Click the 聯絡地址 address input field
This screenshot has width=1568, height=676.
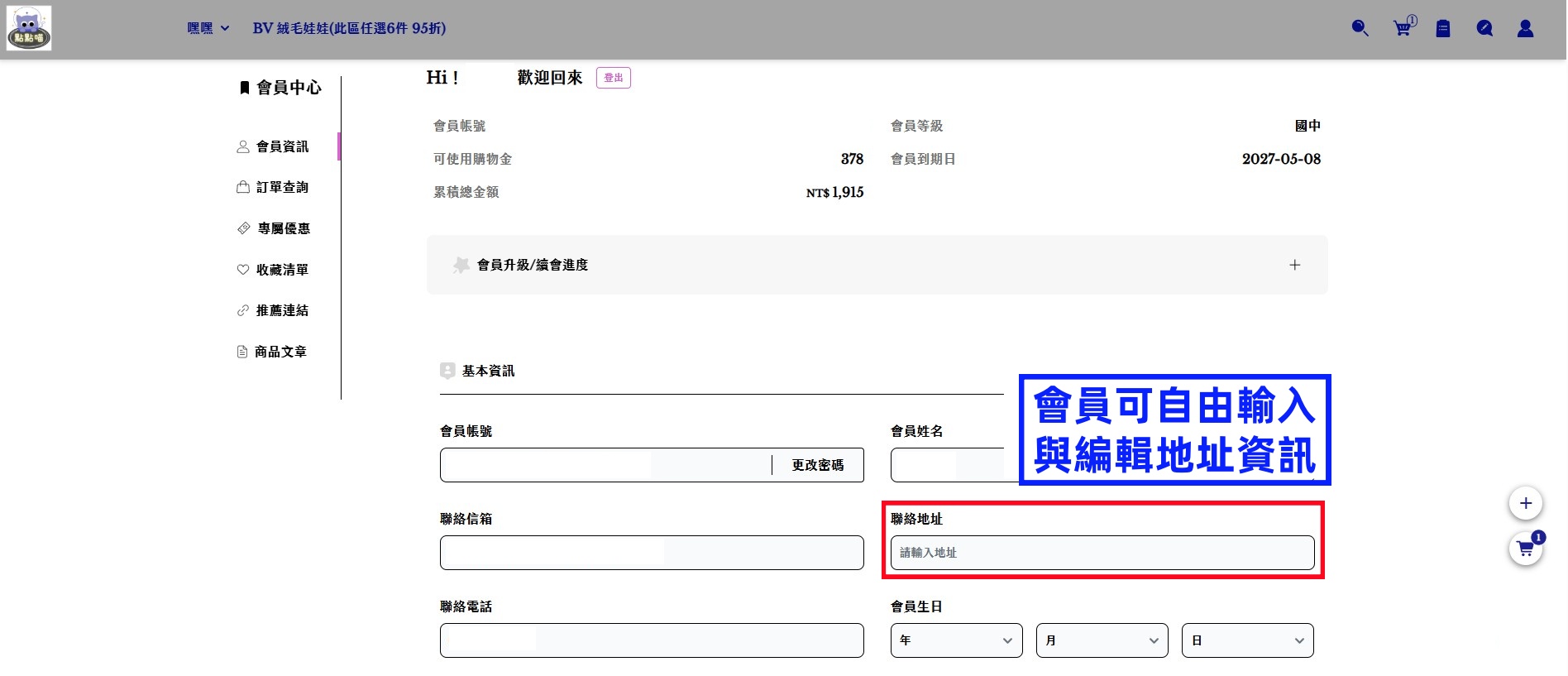coord(1102,553)
